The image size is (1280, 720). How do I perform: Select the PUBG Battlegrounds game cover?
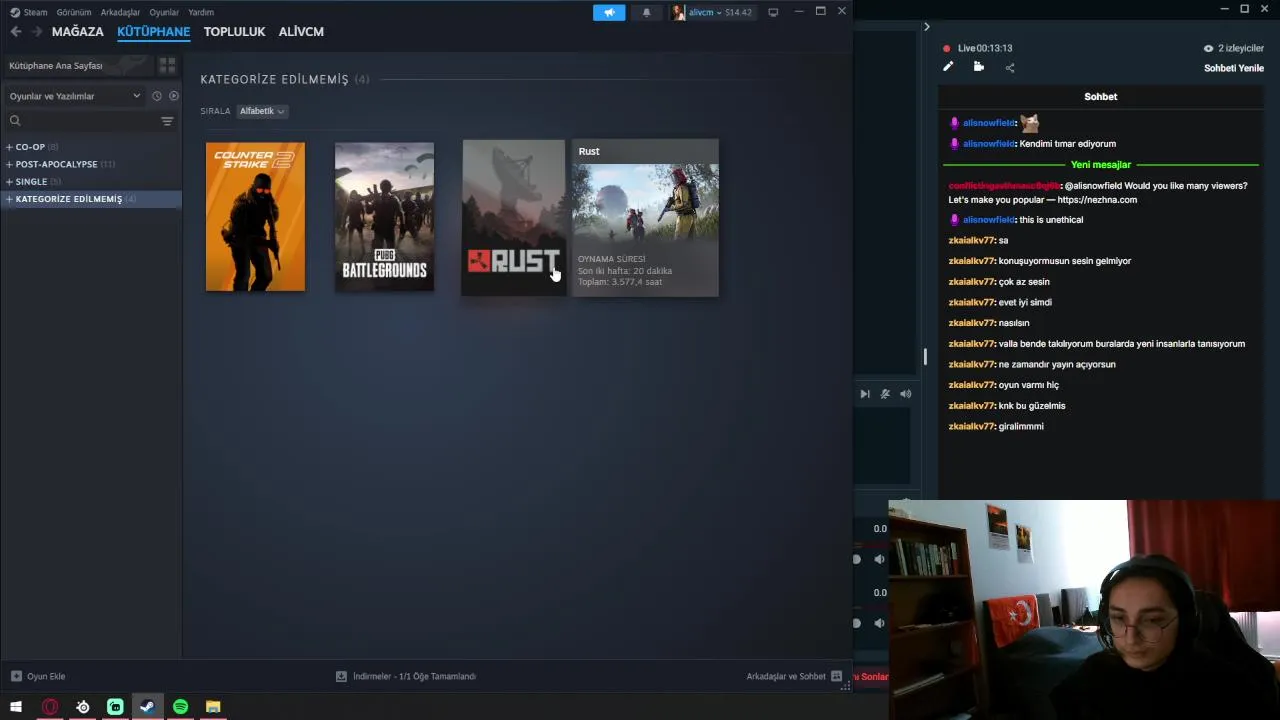click(384, 217)
